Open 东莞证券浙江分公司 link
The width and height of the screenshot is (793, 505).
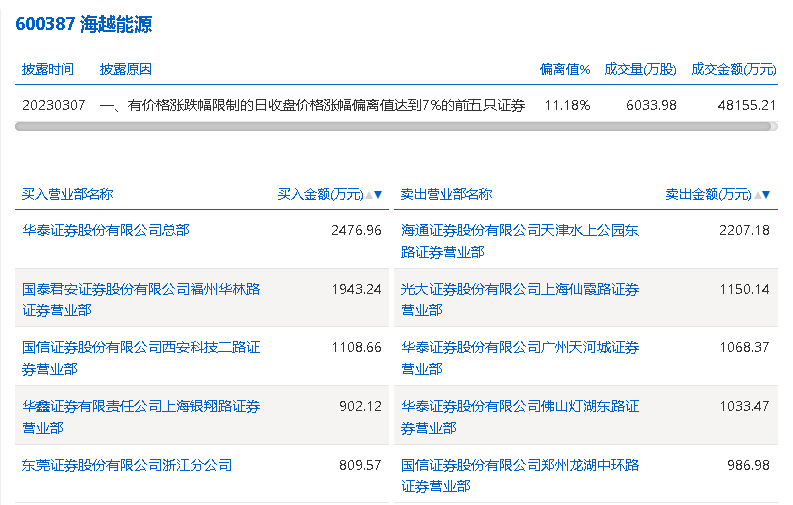coord(127,465)
